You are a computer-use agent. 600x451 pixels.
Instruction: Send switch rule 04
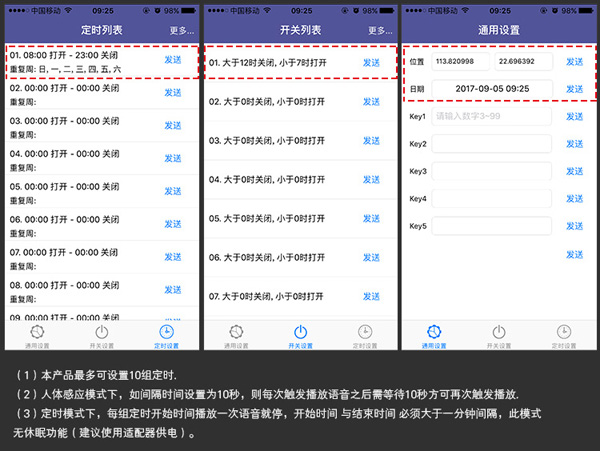click(x=371, y=179)
